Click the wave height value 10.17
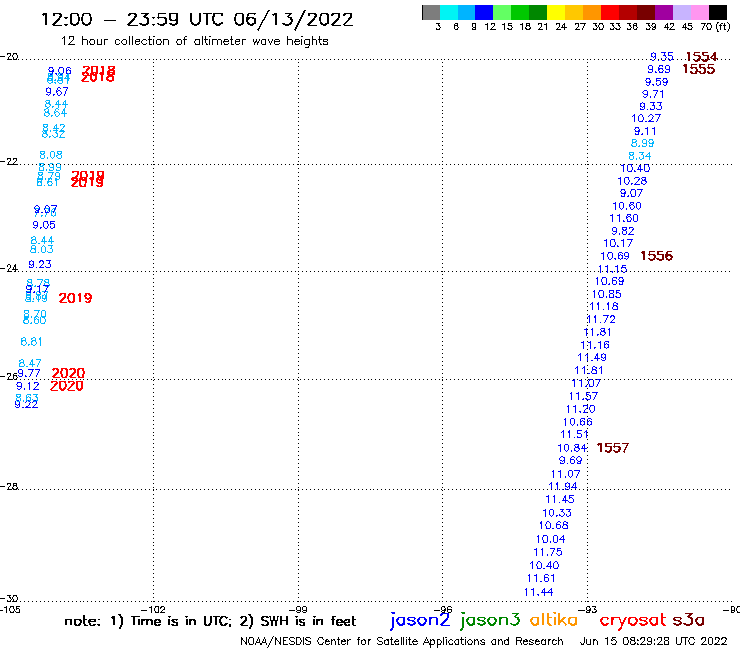The height and width of the screenshot is (650, 740). 618,244
